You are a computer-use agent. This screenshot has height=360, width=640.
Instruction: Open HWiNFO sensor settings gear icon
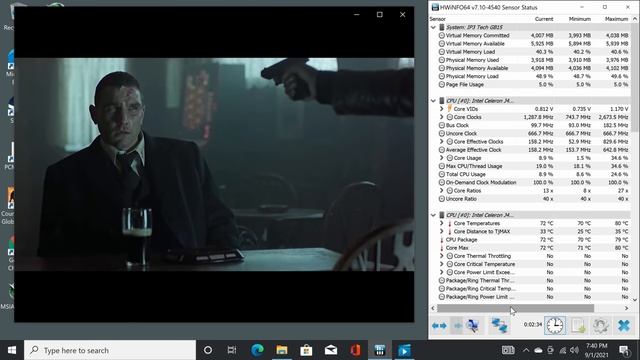click(601, 326)
